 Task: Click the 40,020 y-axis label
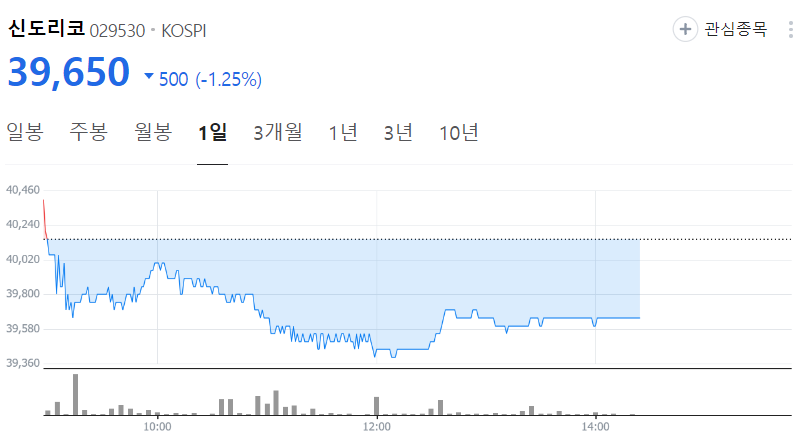[23, 260]
